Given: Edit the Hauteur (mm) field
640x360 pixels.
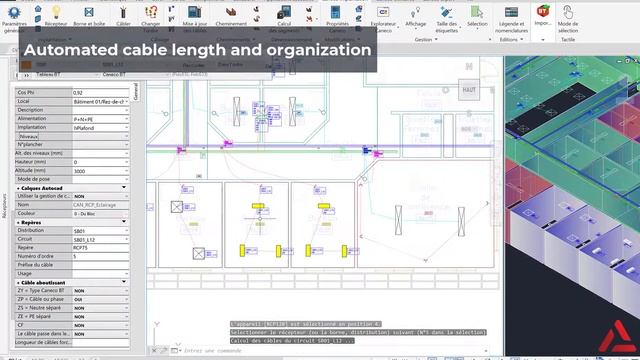Looking at the screenshot, I should pyautogui.click(x=101, y=162).
